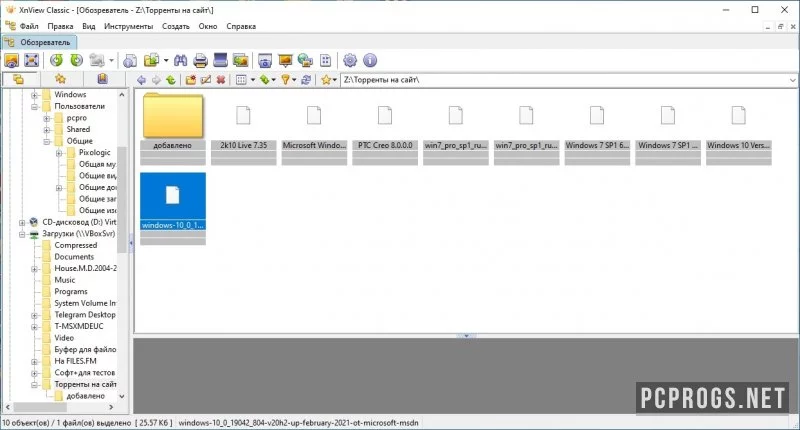Click the web page creation icon
Image resolution: width=800 pixels, height=430 pixels.
click(305, 61)
